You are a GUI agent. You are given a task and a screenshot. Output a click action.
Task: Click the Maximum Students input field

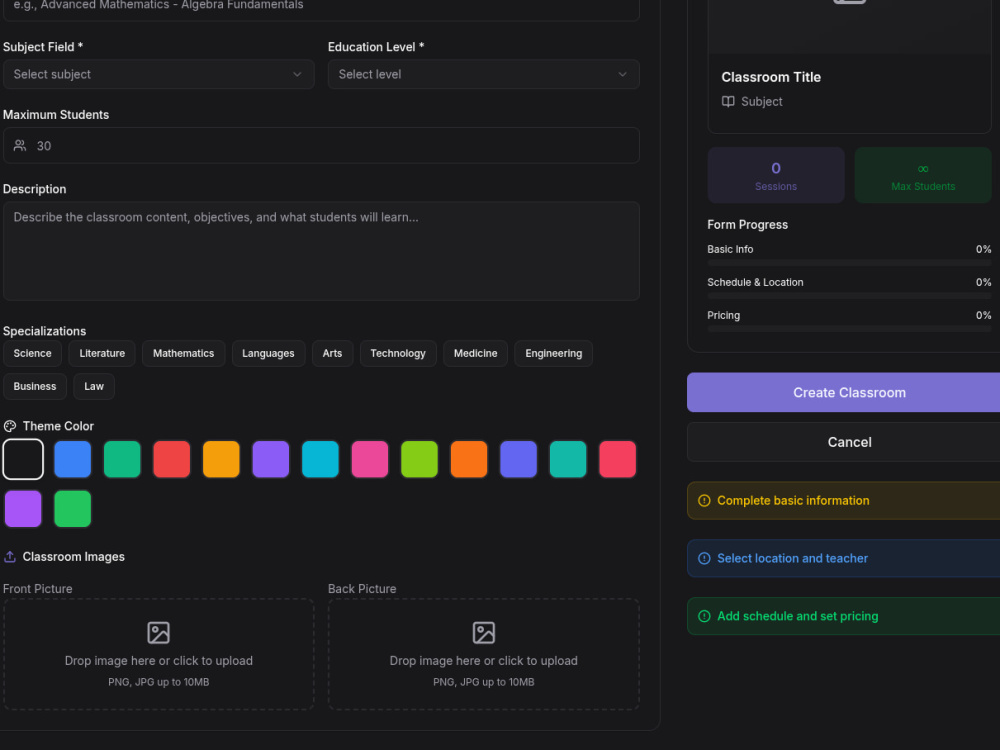[321, 145]
